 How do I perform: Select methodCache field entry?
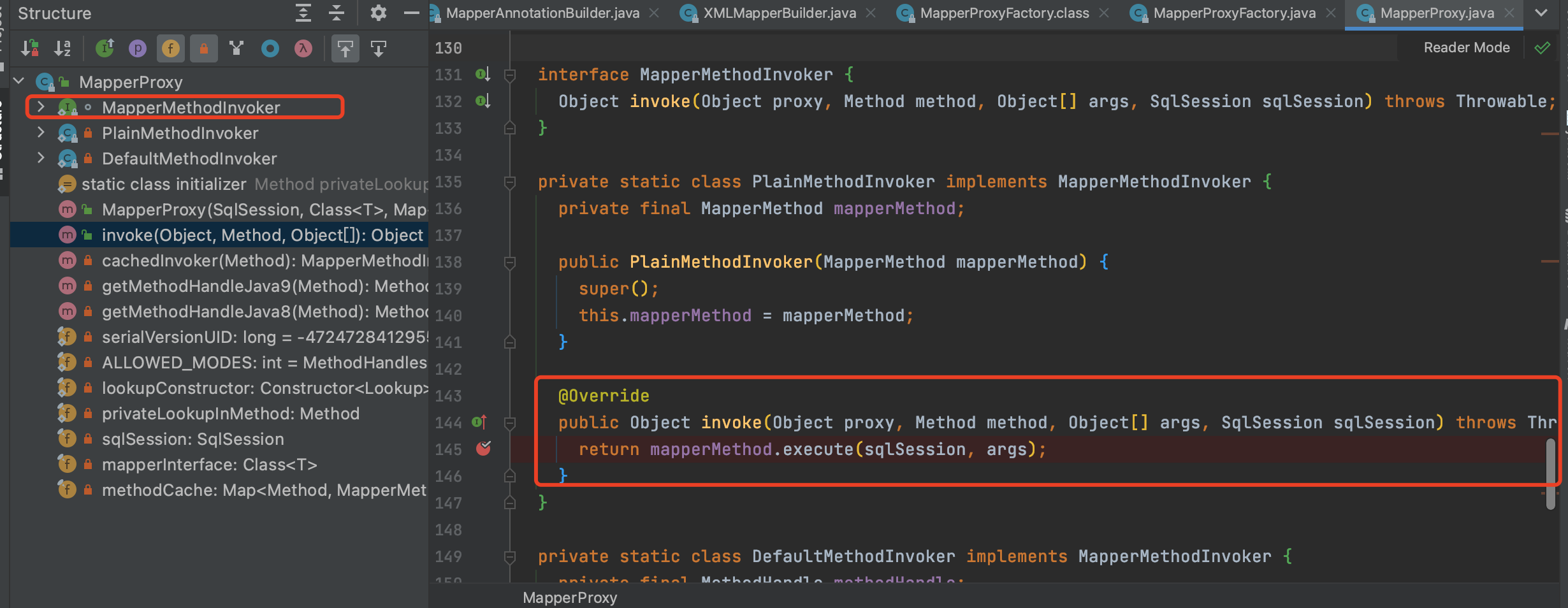point(219,490)
